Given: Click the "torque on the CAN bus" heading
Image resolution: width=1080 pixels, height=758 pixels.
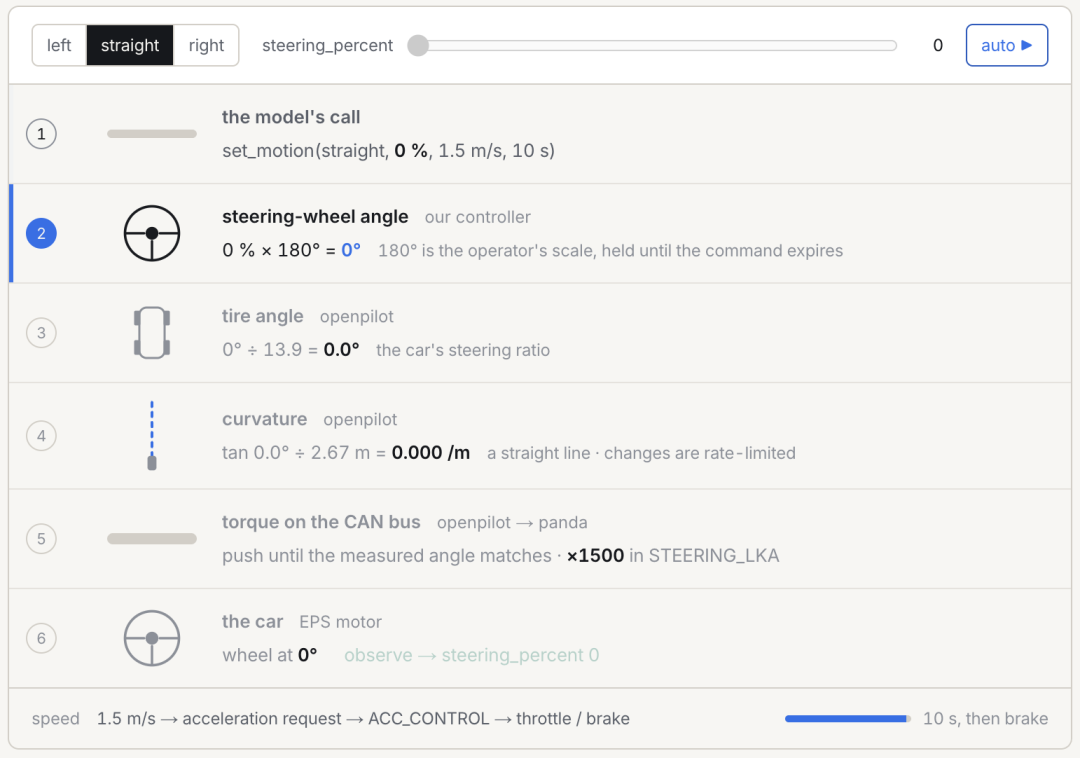Looking at the screenshot, I should click(x=321, y=522).
